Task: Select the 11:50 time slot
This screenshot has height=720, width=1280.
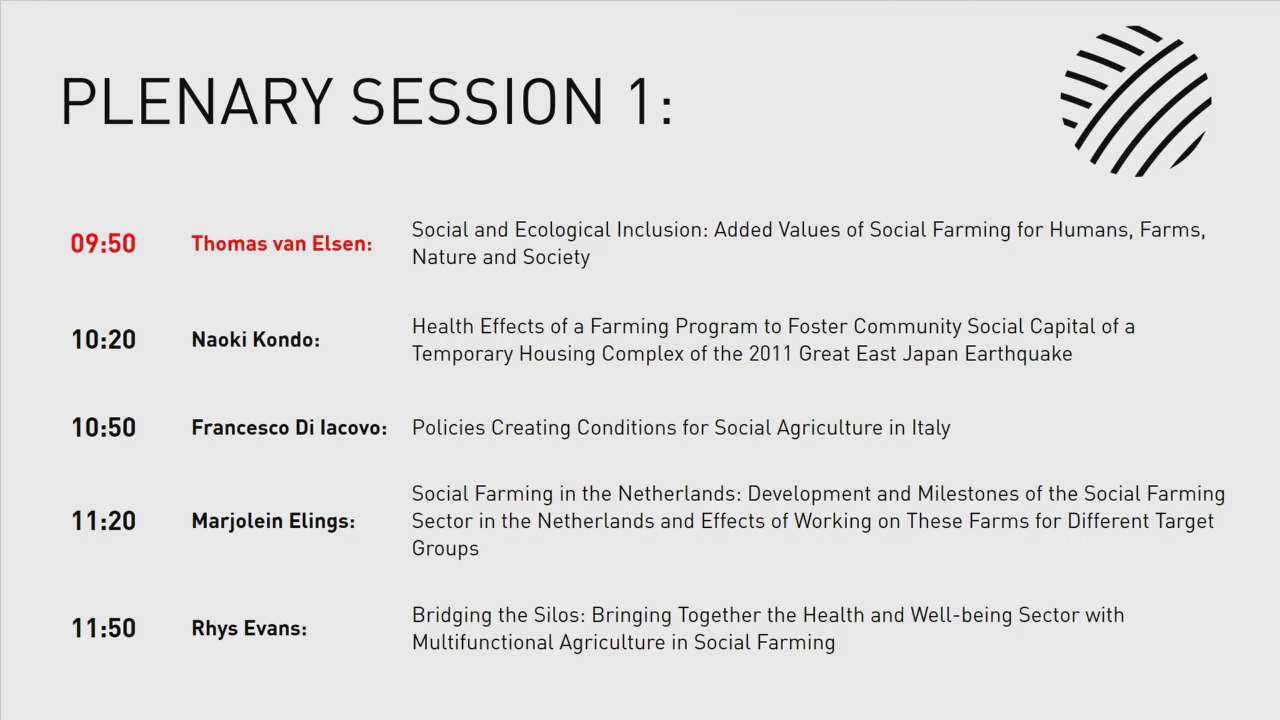Action: [x=103, y=628]
